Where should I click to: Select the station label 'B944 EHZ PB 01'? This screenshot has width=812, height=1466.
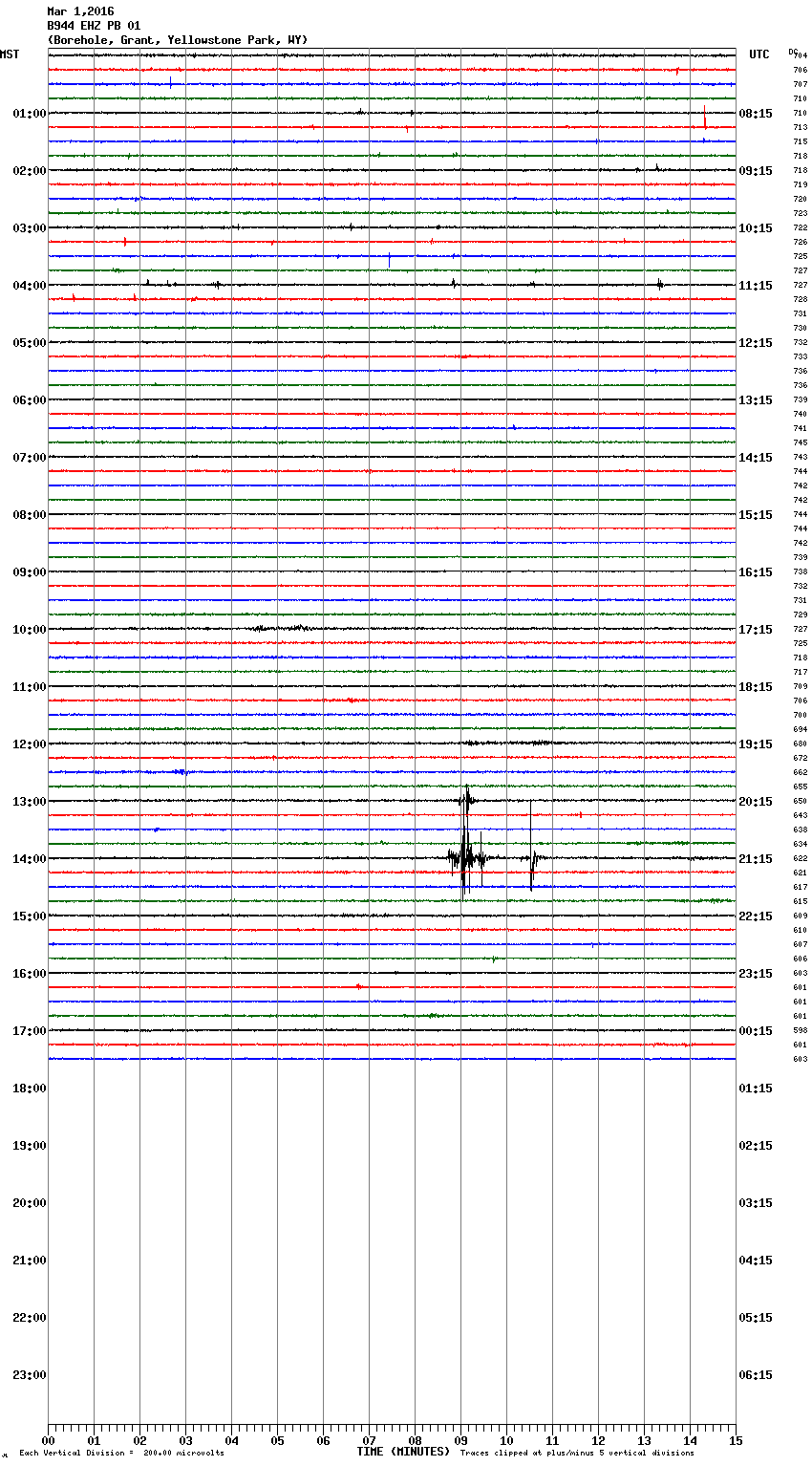coord(94,26)
